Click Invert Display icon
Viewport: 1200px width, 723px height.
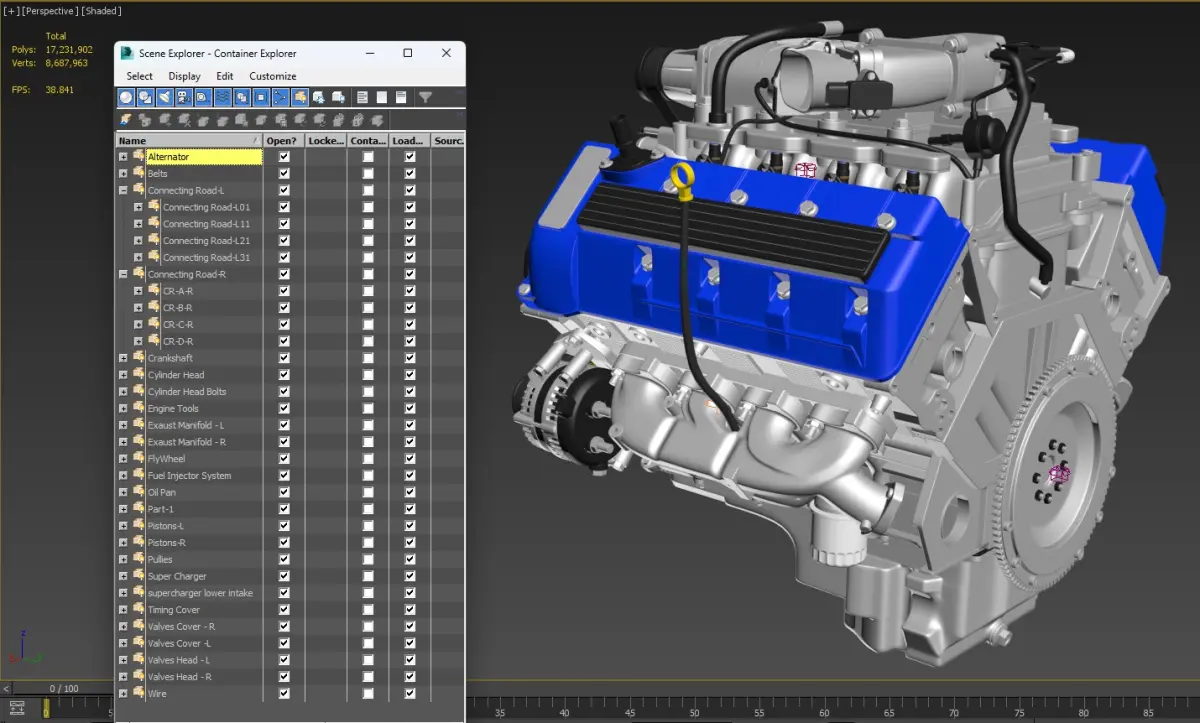[400, 97]
